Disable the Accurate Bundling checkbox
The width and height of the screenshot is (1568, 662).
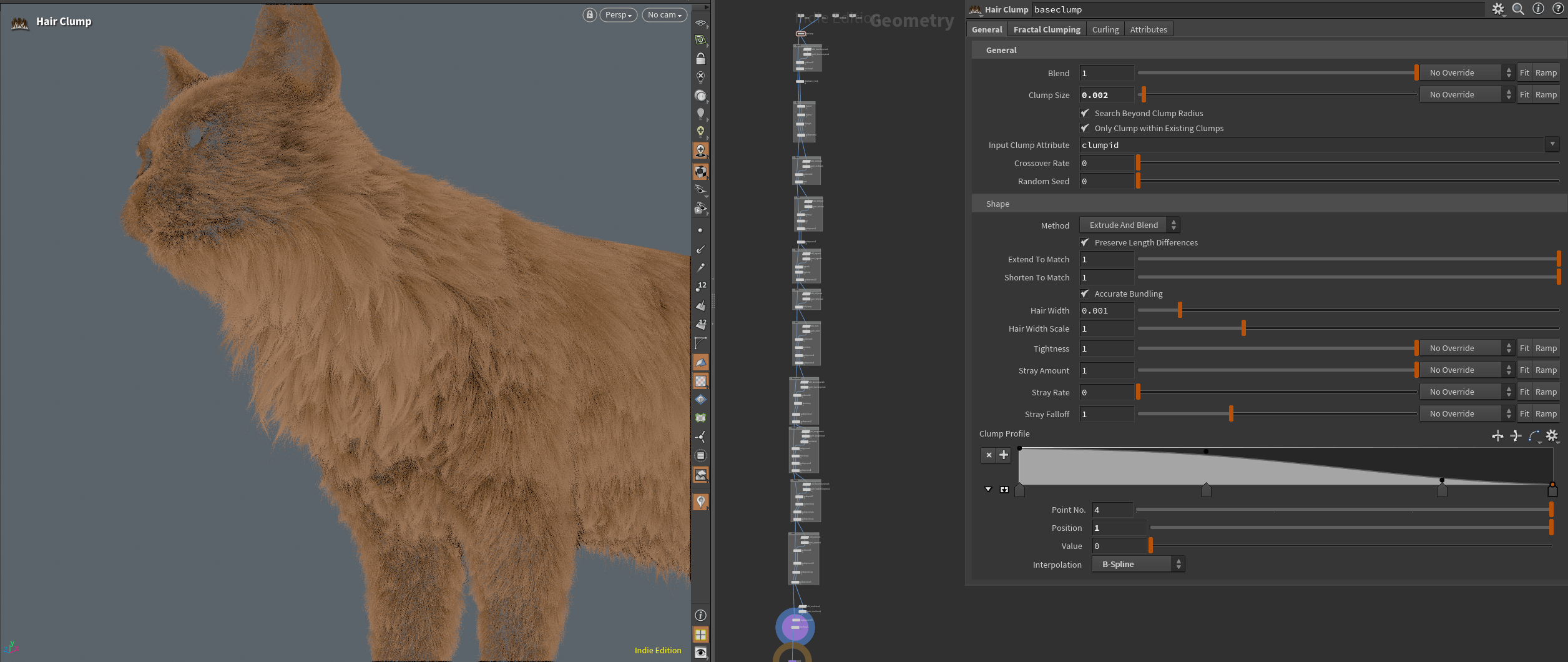pos(1085,294)
